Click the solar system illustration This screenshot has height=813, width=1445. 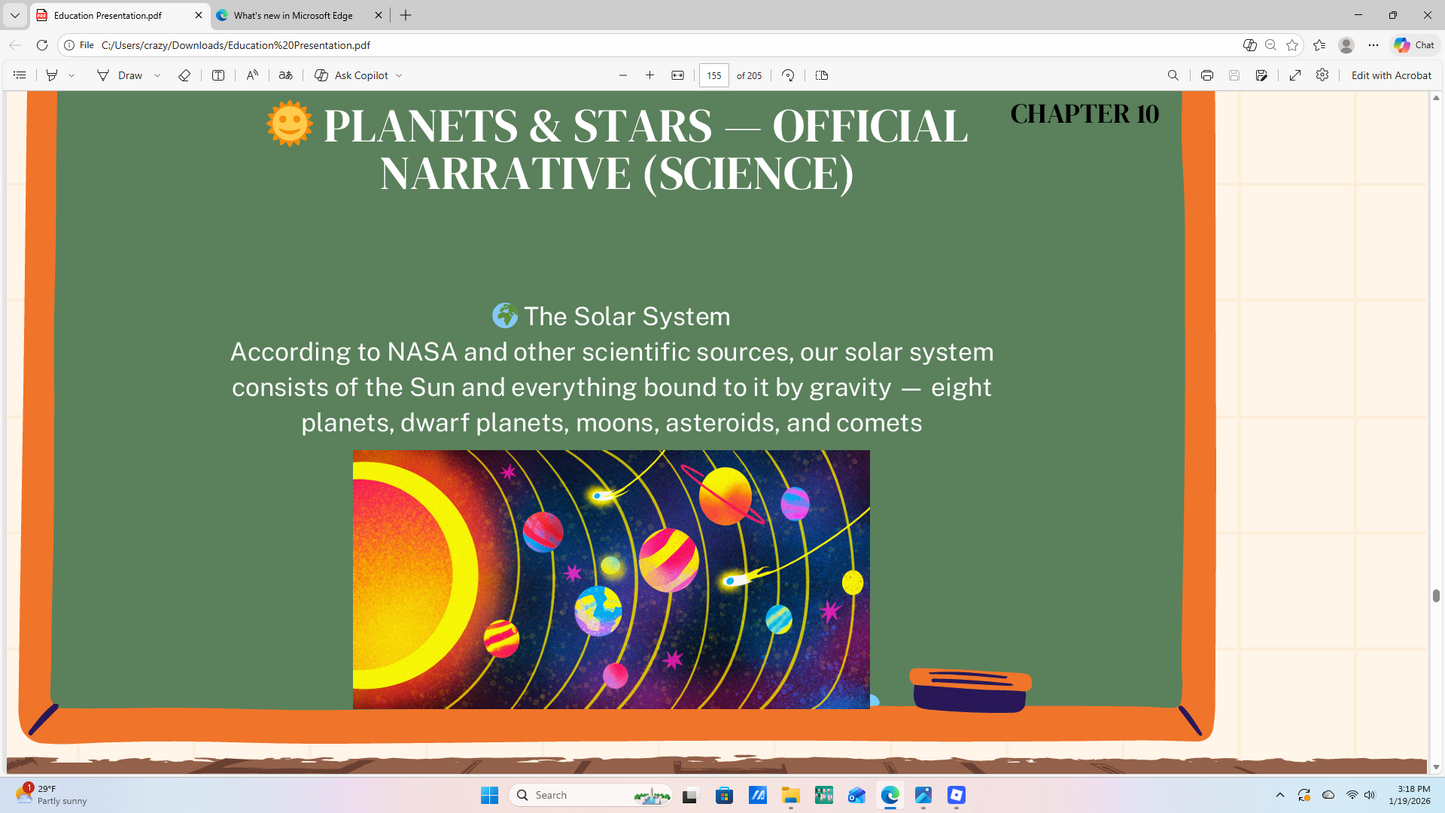coord(611,579)
